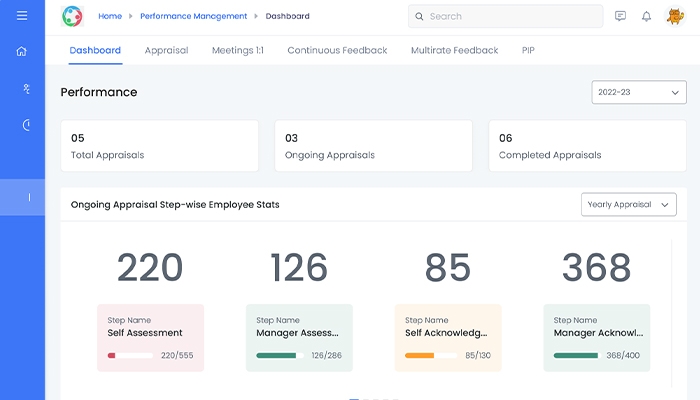Switch to the Appraisal tab
Image resolution: width=700 pixels, height=400 pixels.
(166, 50)
